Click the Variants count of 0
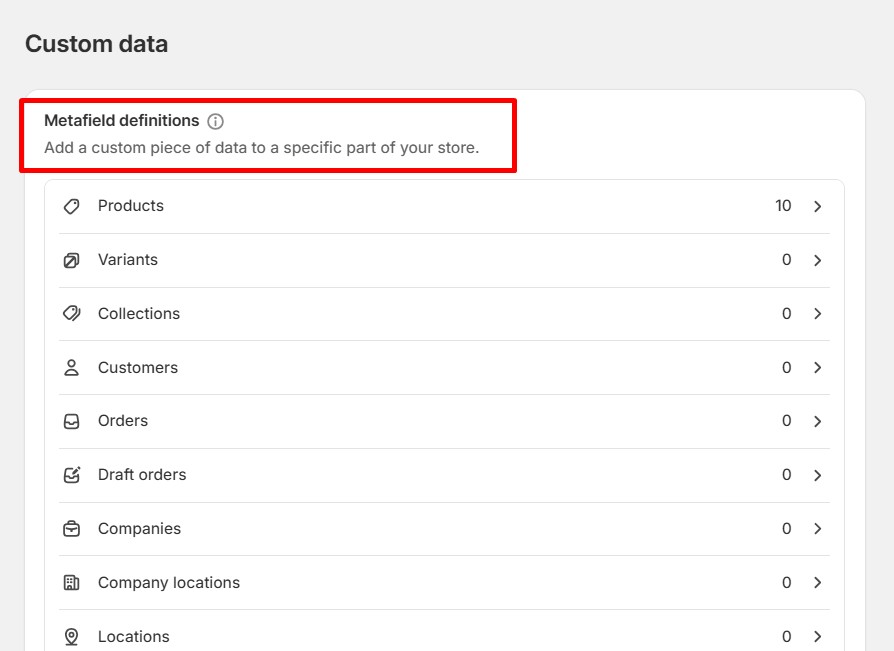Image resolution: width=894 pixels, height=651 pixels. (787, 260)
